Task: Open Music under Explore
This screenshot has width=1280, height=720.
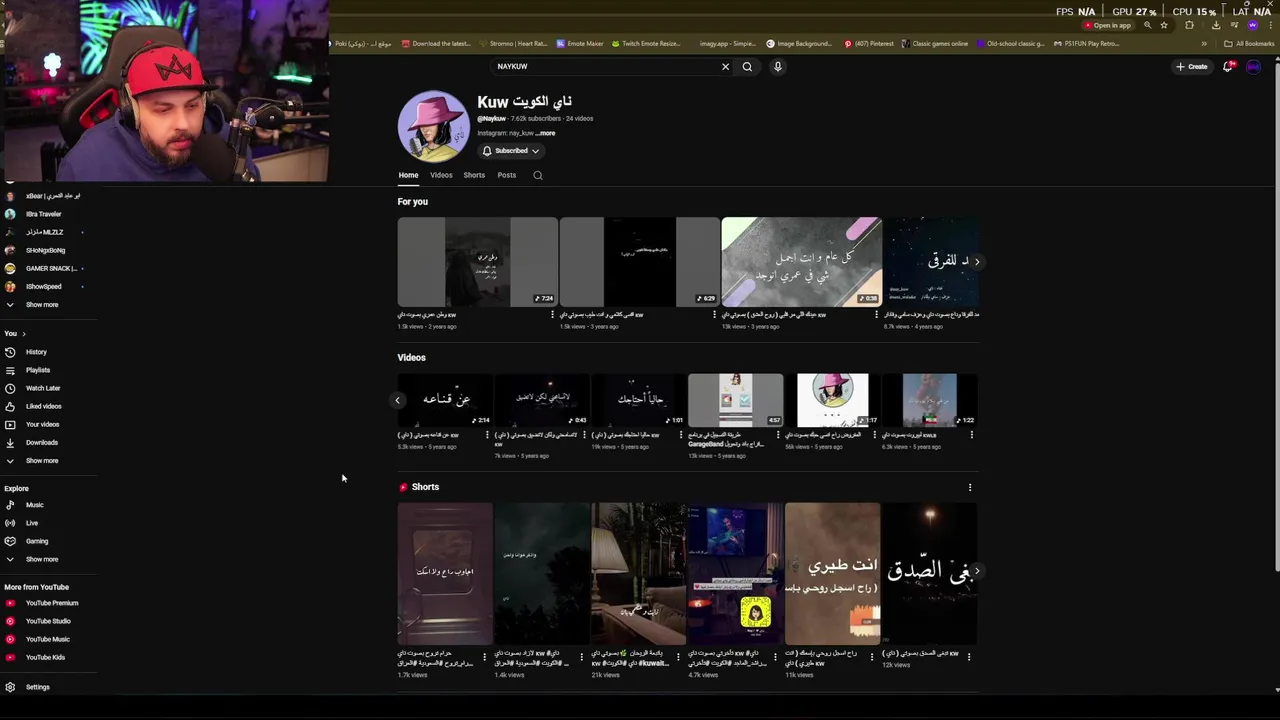Action: pos(34,505)
